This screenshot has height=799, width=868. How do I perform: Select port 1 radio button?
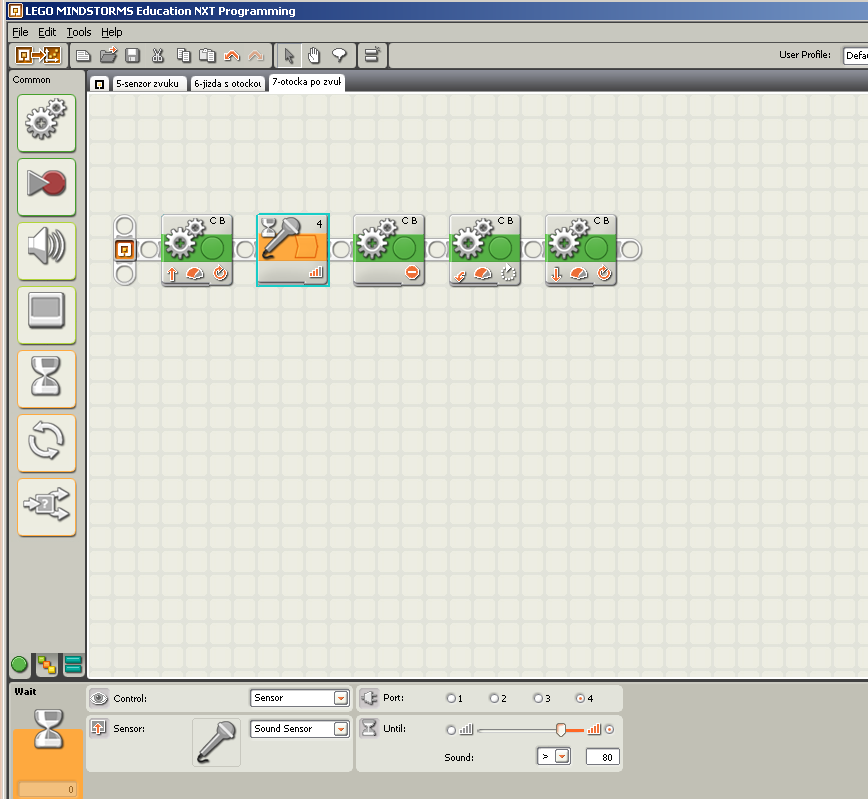(451, 699)
